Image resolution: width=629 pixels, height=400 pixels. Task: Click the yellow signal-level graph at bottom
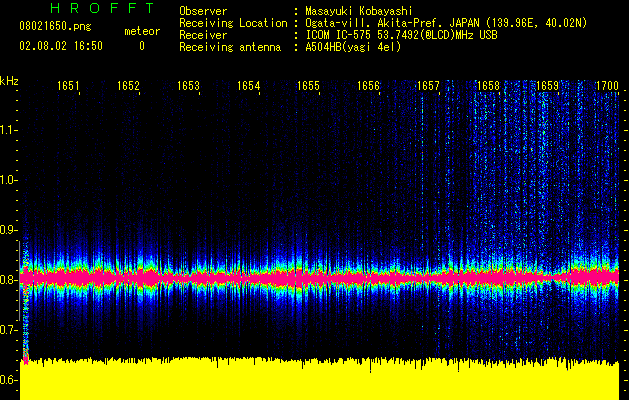pyautogui.click(x=319, y=380)
